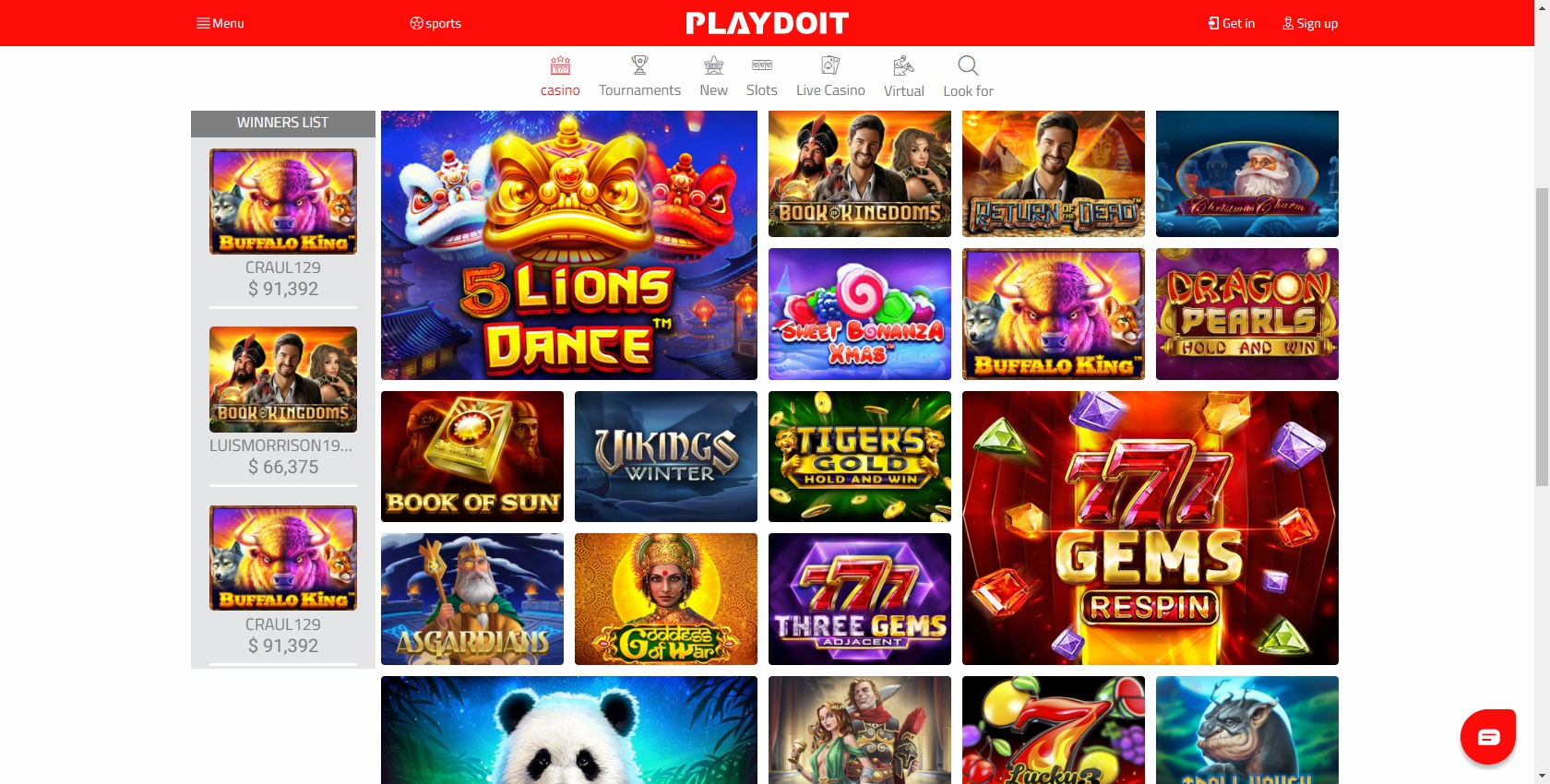
Task: Open the Vikings Winter game tile
Action: point(666,457)
